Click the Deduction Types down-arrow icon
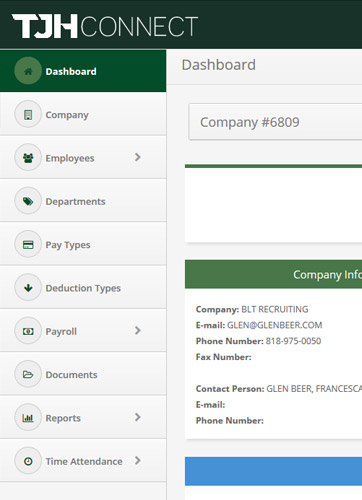Screen dimensions: 362x500 (x=28, y=288)
